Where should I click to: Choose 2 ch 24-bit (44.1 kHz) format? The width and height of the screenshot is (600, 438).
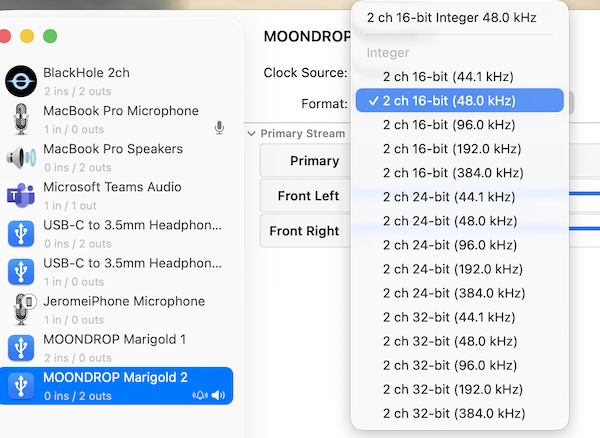tap(460, 197)
